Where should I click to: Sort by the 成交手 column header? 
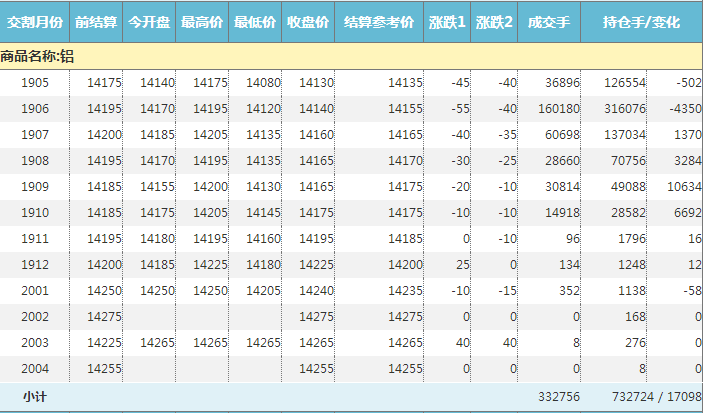click(549, 21)
